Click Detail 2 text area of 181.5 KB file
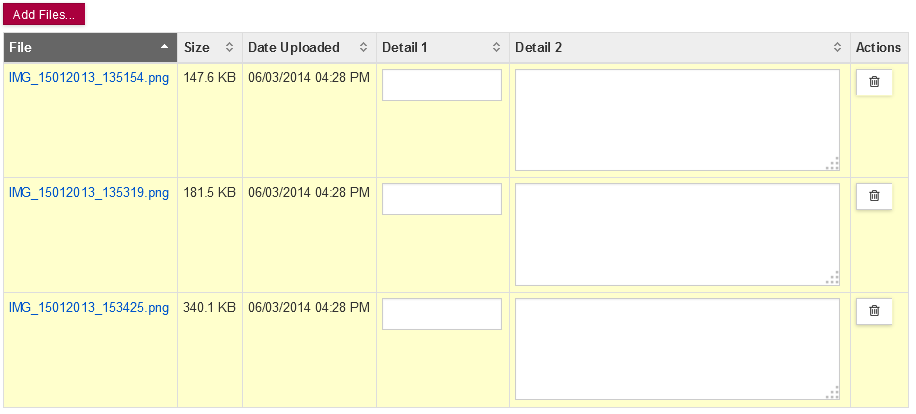The height and width of the screenshot is (414, 916). pyautogui.click(x=678, y=235)
